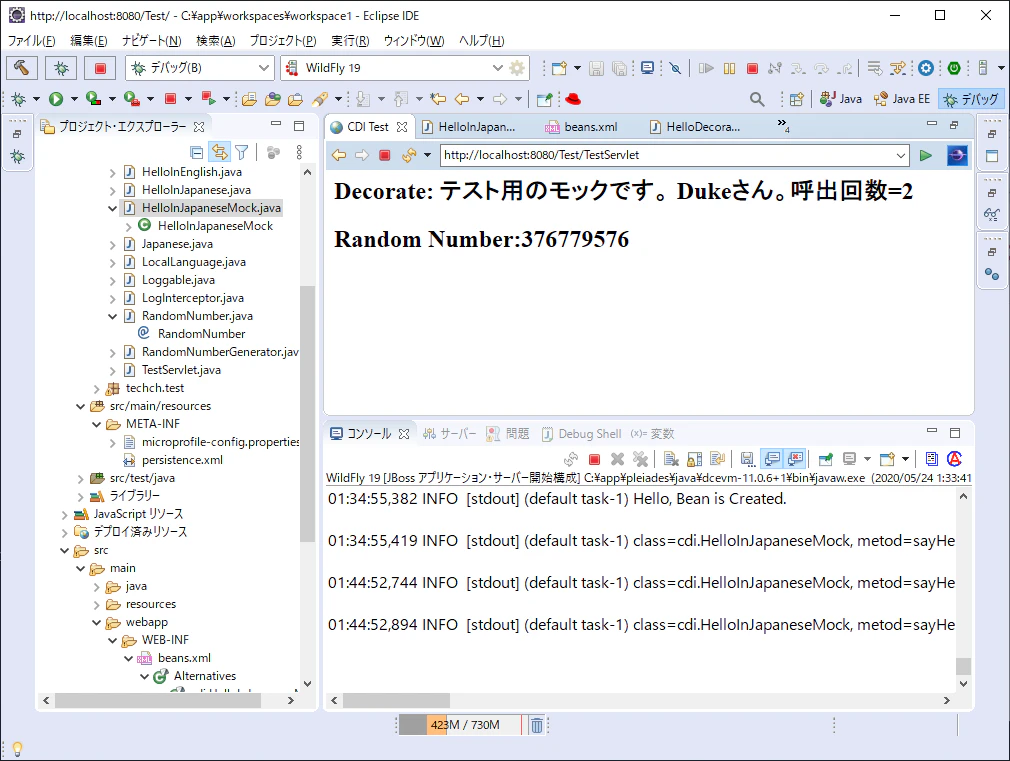Collapse the HelloInJapaneseMock.java node
Viewport: 1010px width, 761px height.
tap(112, 208)
